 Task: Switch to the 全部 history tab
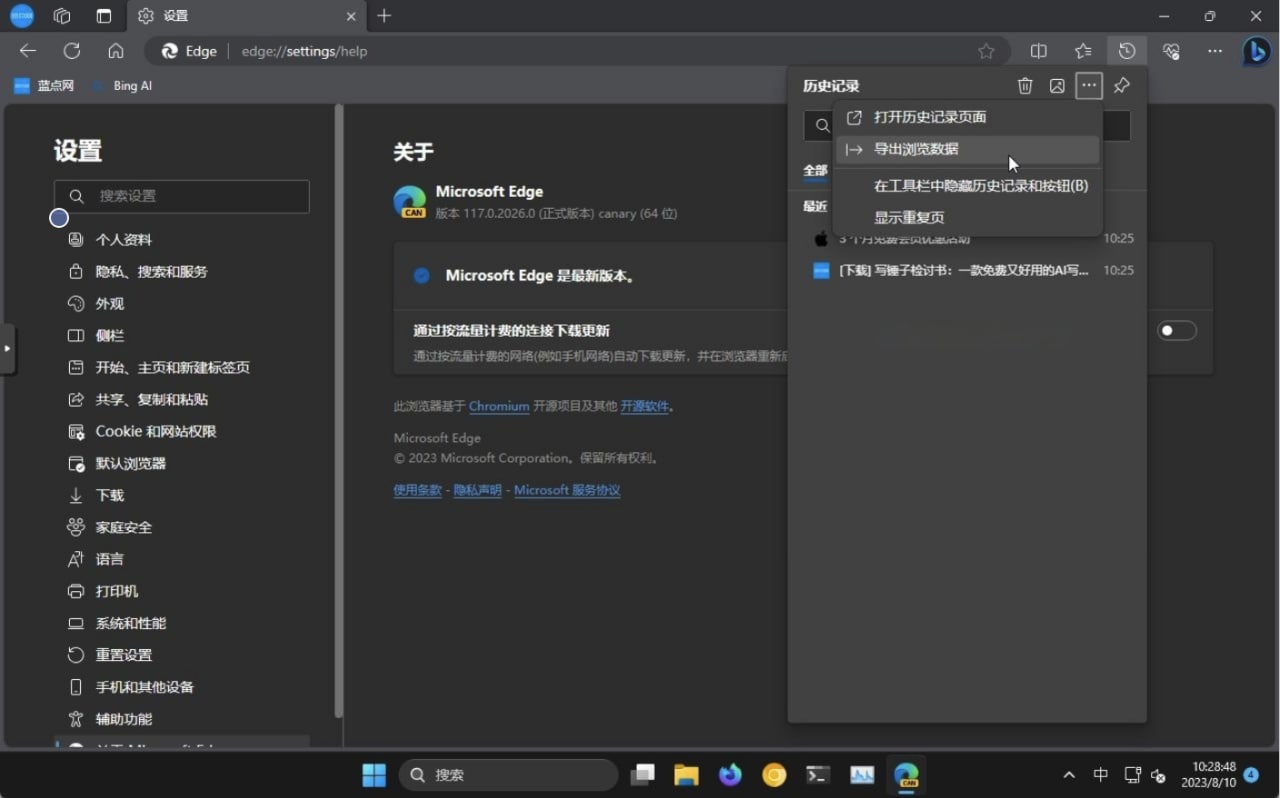click(814, 170)
